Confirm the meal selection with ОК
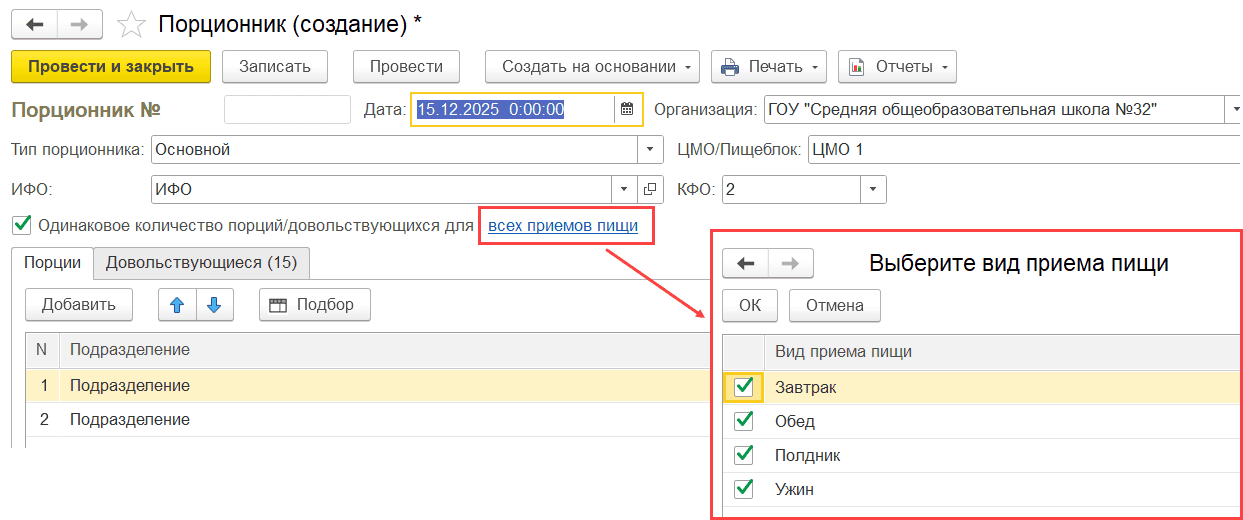 [750, 306]
